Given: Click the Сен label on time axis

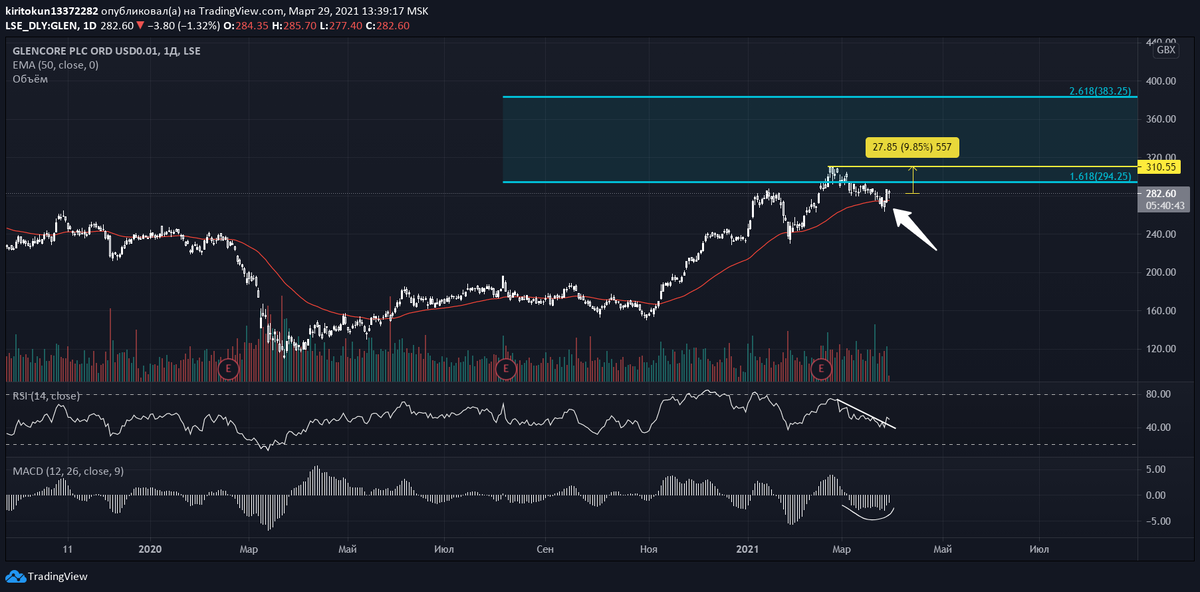Looking at the screenshot, I should tap(545, 549).
